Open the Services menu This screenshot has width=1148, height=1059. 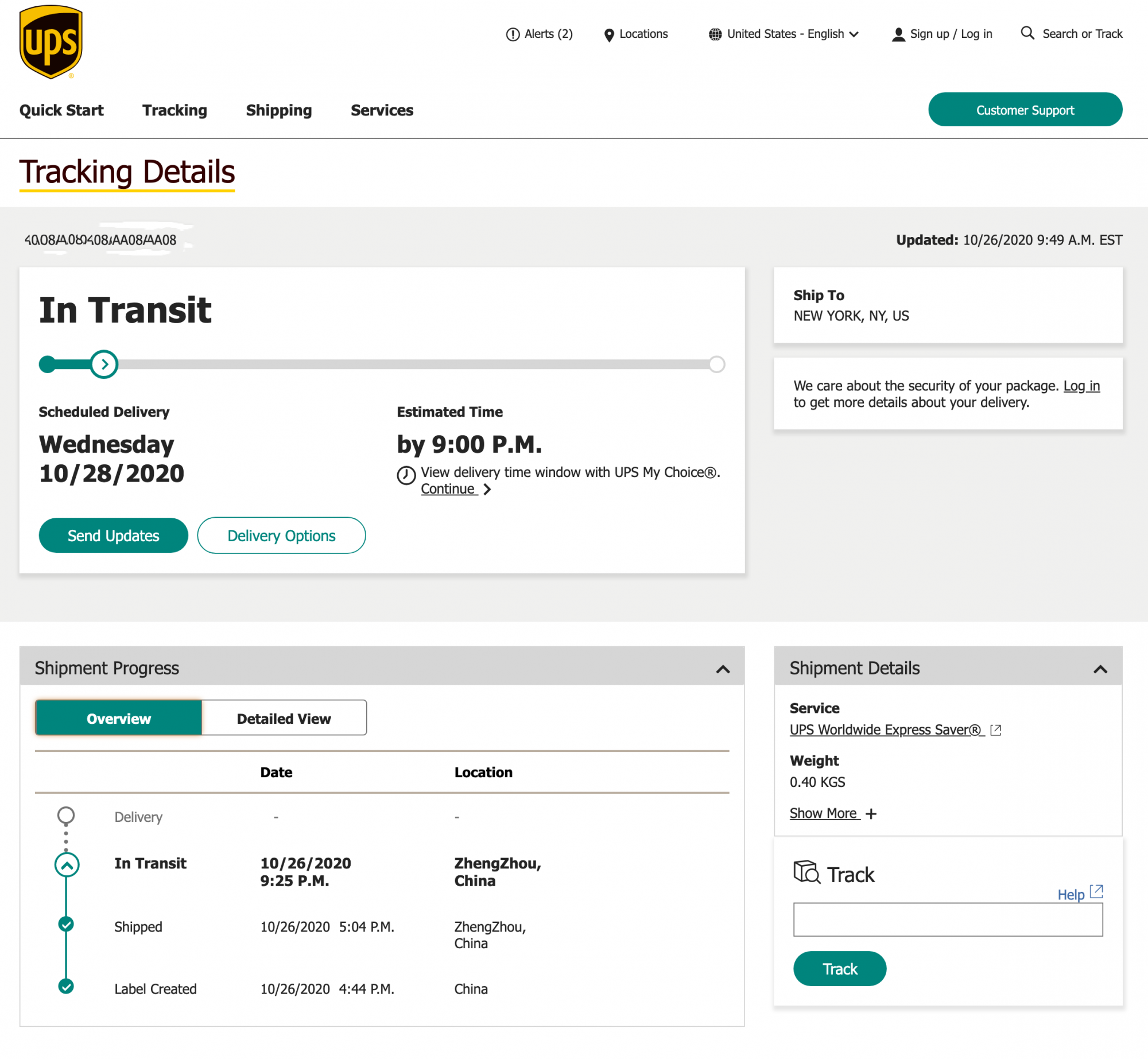click(382, 110)
